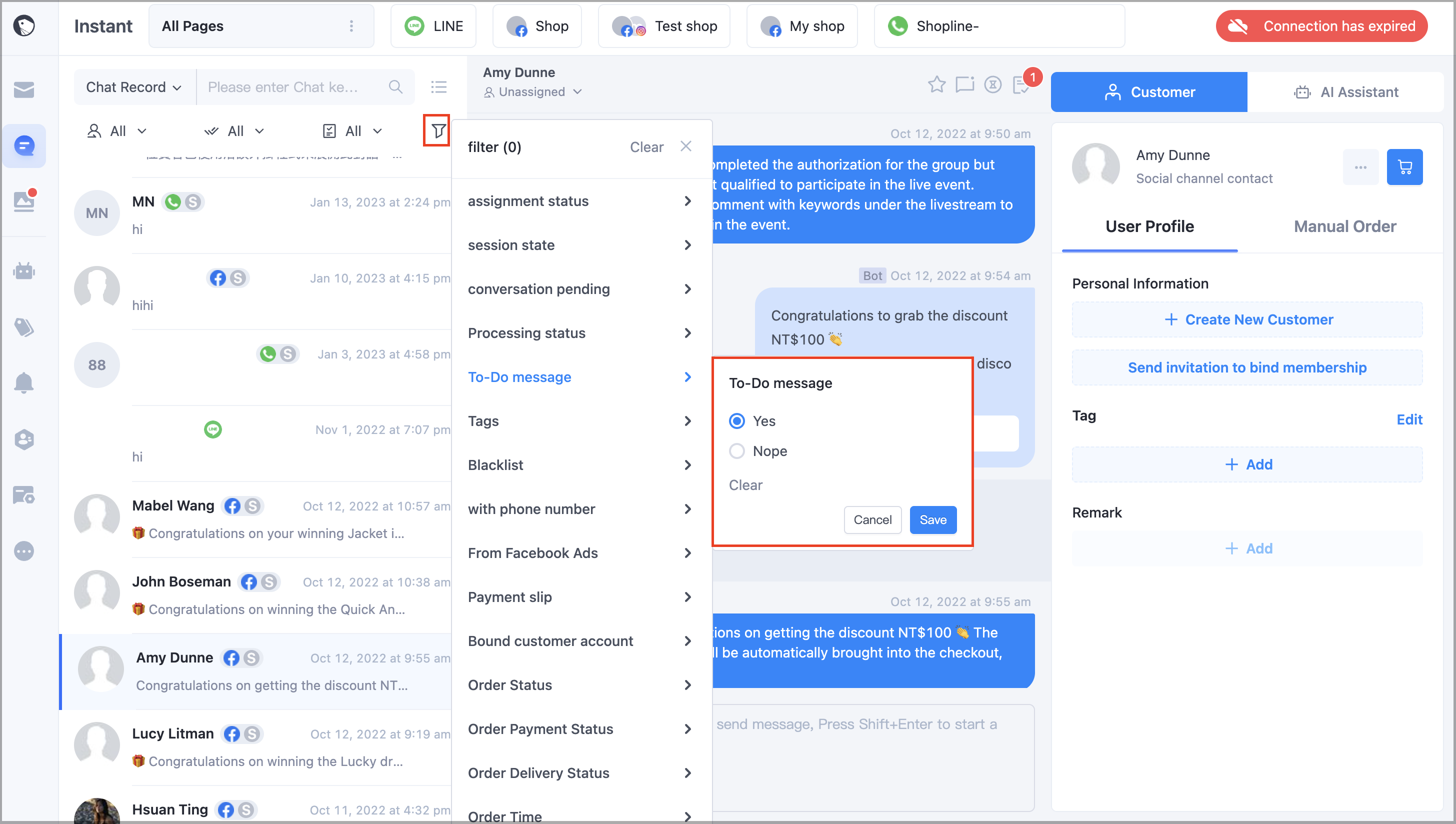
Task: Click Add under Tag section
Action: point(1246,464)
